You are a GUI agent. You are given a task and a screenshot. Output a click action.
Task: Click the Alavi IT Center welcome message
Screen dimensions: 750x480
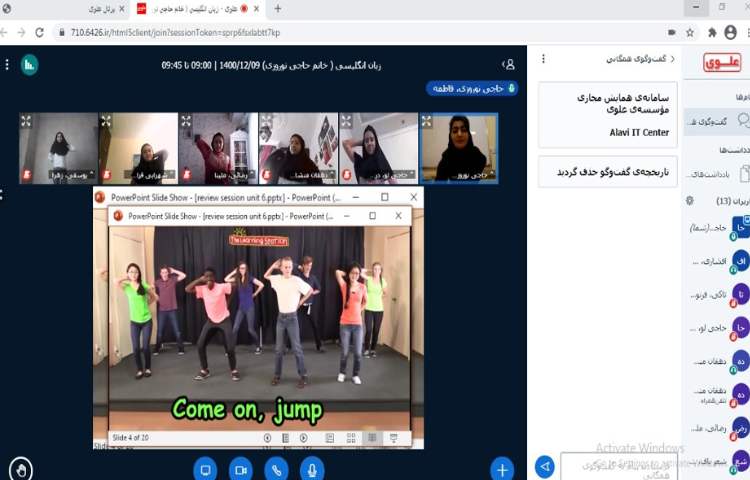tap(607, 115)
